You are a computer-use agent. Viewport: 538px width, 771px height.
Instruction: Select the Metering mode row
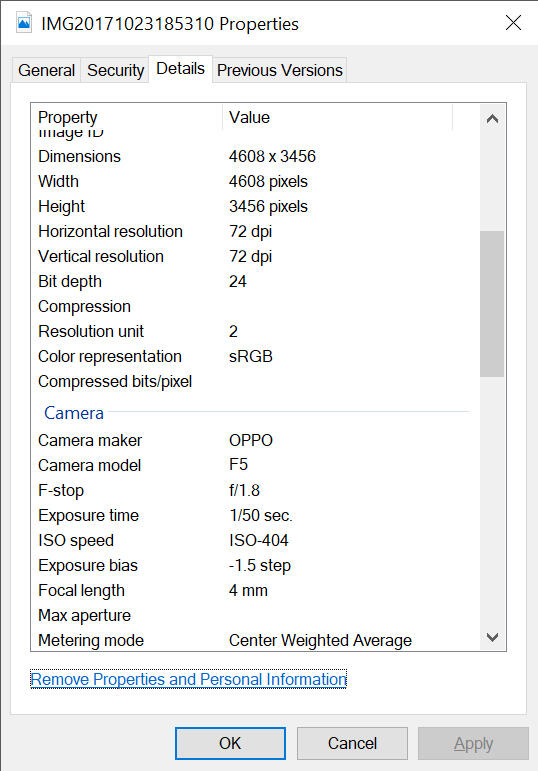255,640
